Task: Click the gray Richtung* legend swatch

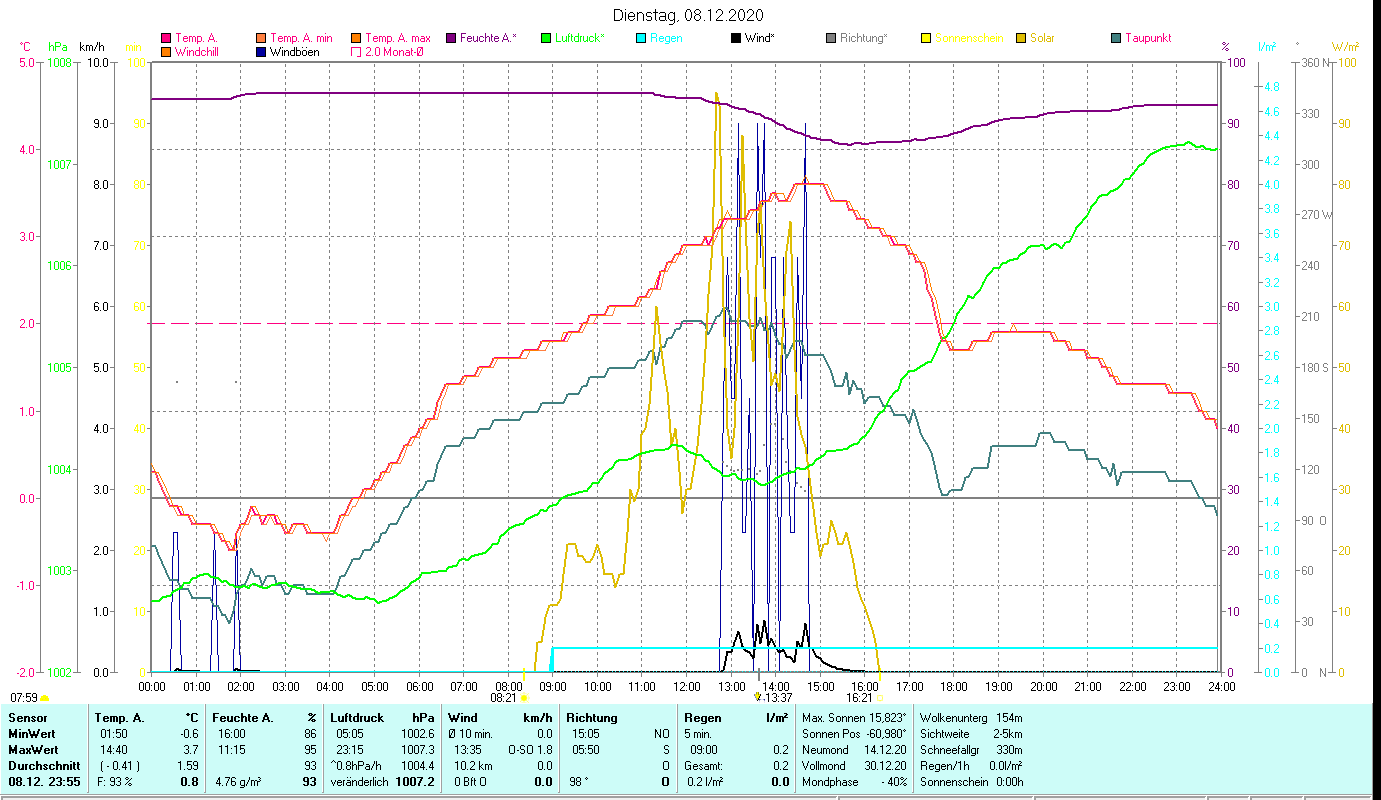Action: [x=830, y=39]
